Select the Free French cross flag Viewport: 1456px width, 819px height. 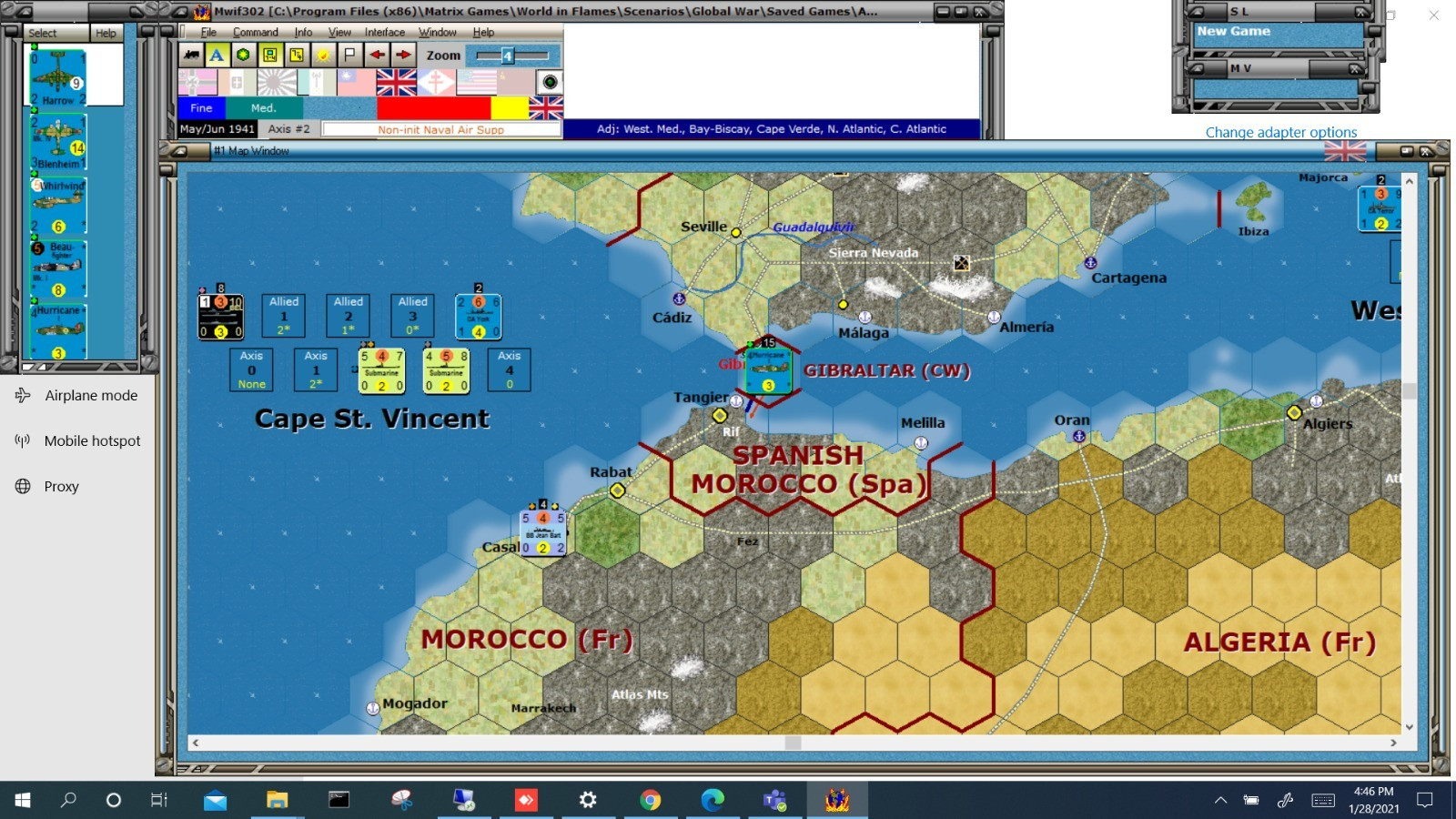tap(436, 83)
